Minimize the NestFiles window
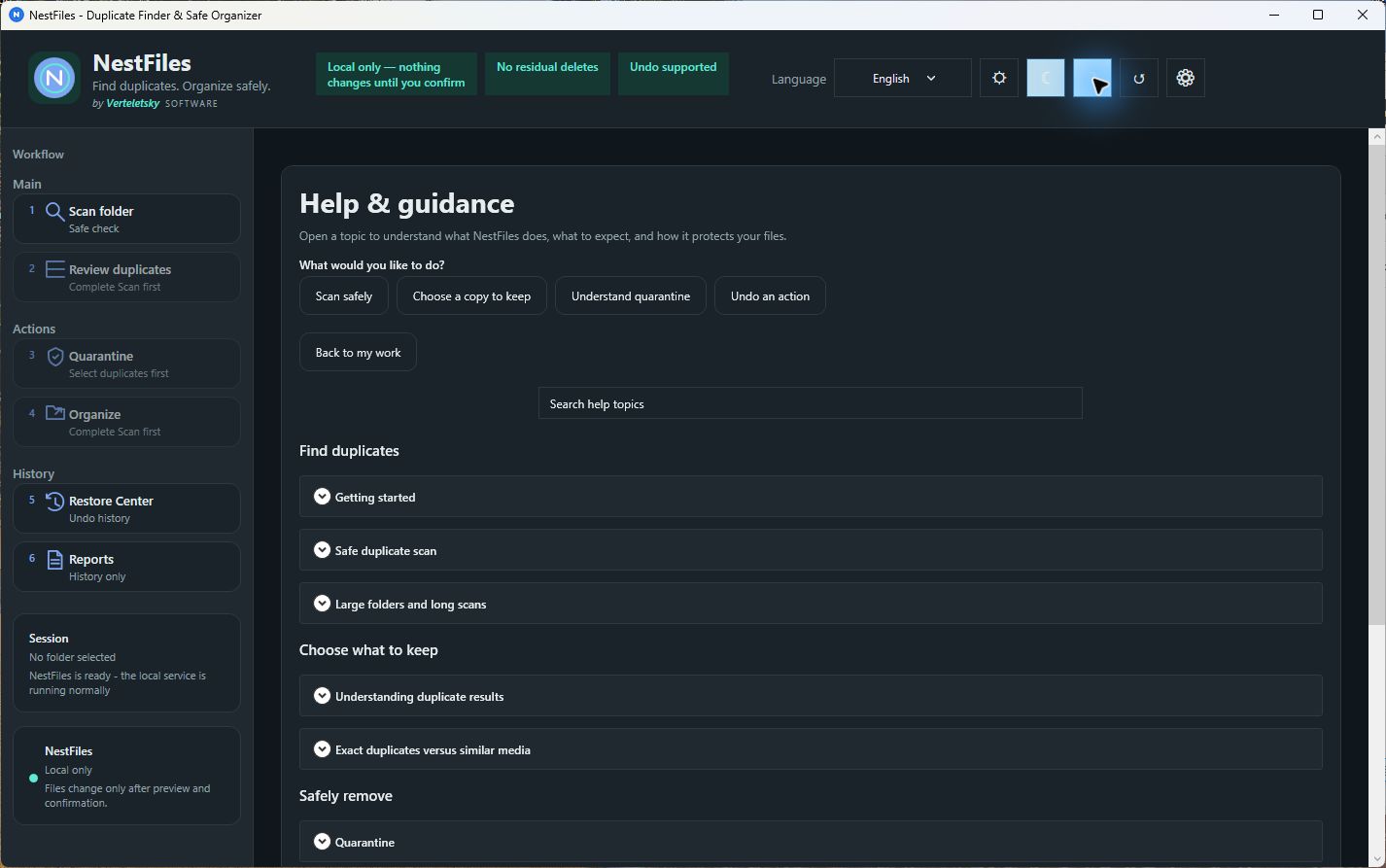This screenshot has width=1386, height=868. [1273, 15]
